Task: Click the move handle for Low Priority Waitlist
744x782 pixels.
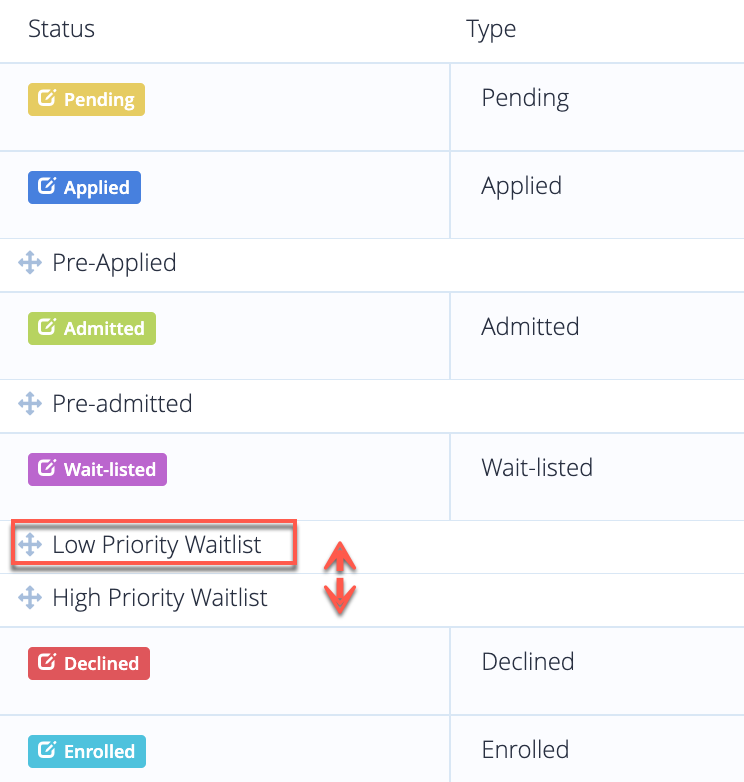Action: point(30,544)
